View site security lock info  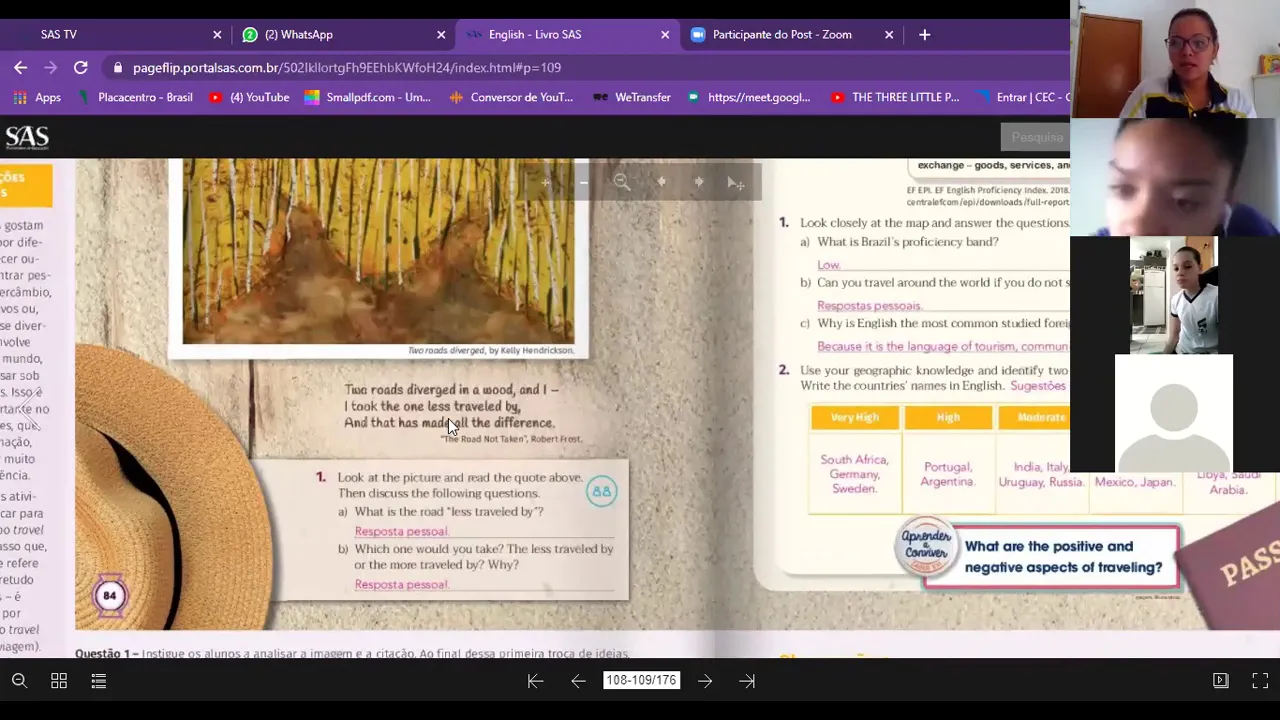[118, 67]
